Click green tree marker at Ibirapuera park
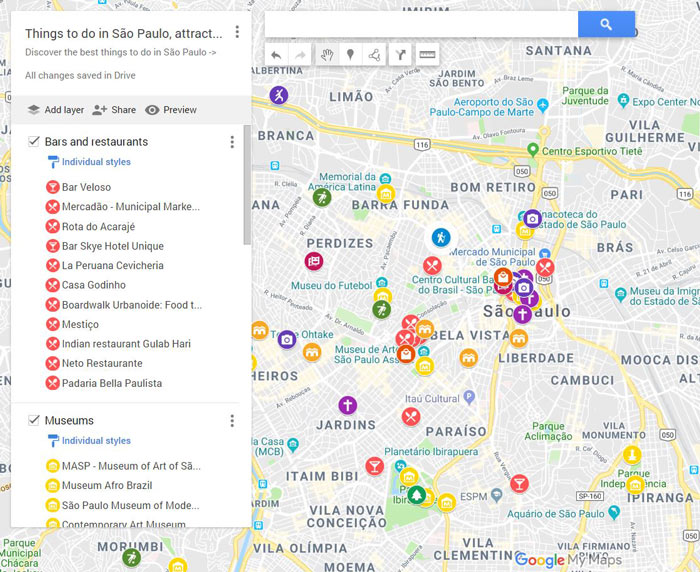 pyautogui.click(x=417, y=495)
